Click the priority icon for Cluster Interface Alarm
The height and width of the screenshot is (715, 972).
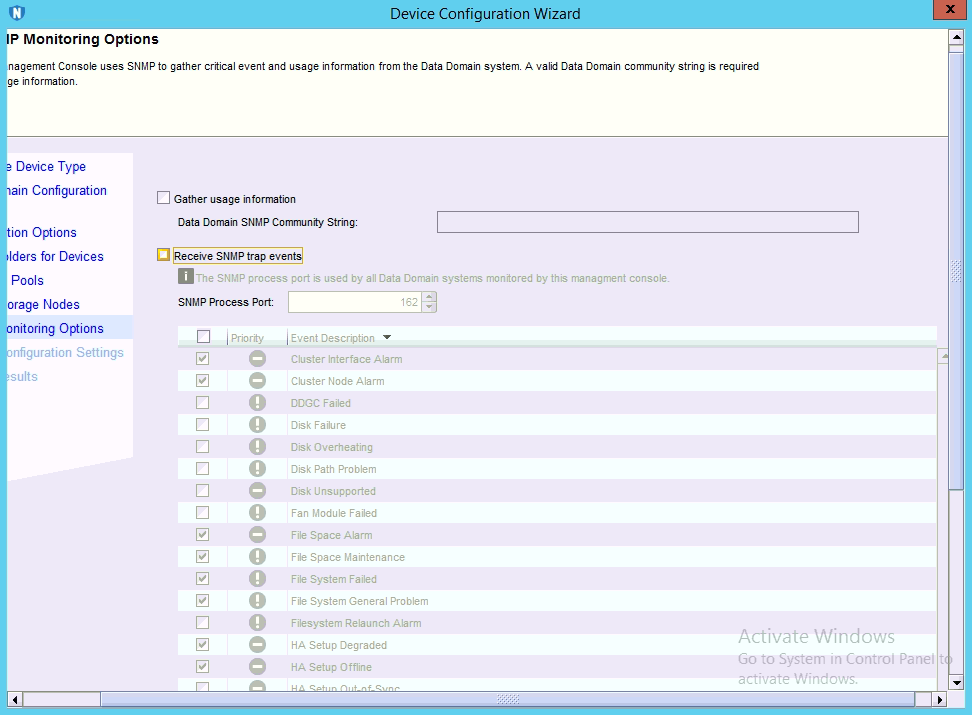pos(257,359)
